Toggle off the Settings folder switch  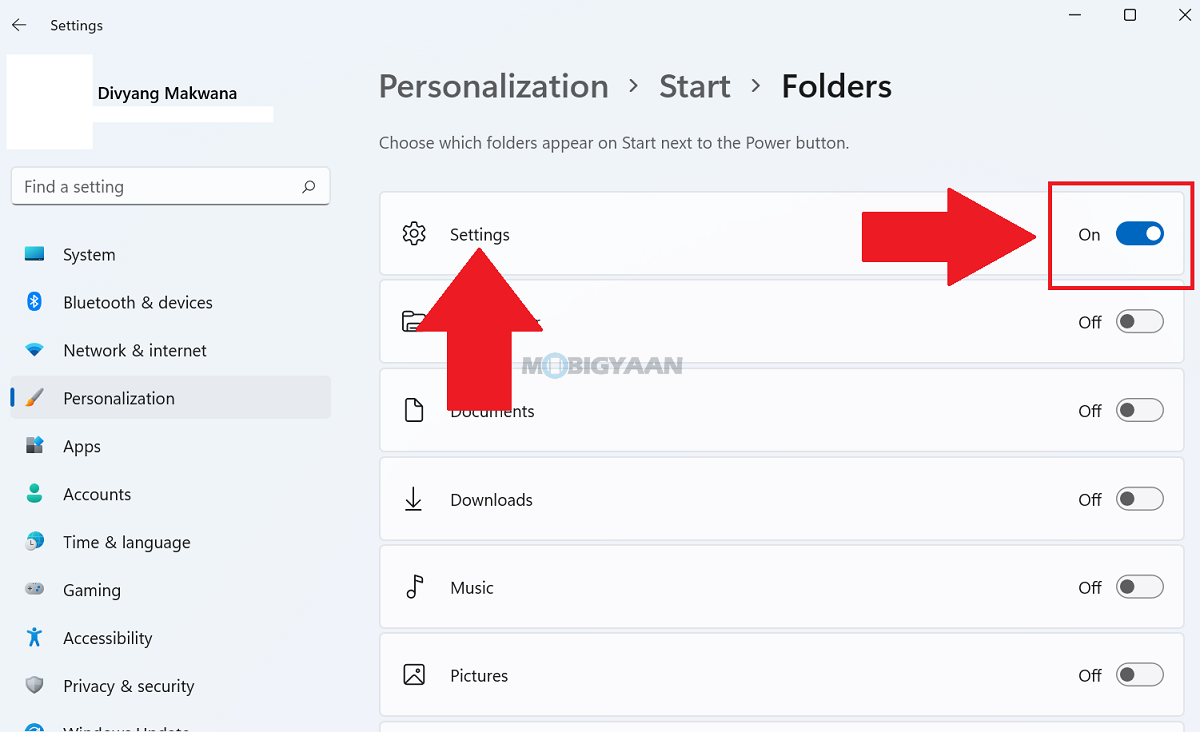pyautogui.click(x=1139, y=233)
